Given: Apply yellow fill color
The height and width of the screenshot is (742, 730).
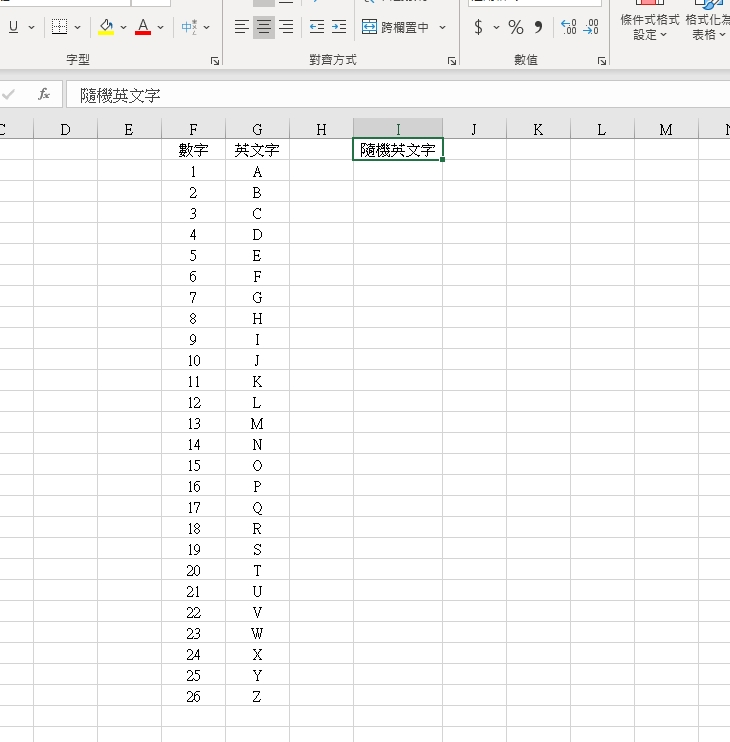Looking at the screenshot, I should point(106,27).
